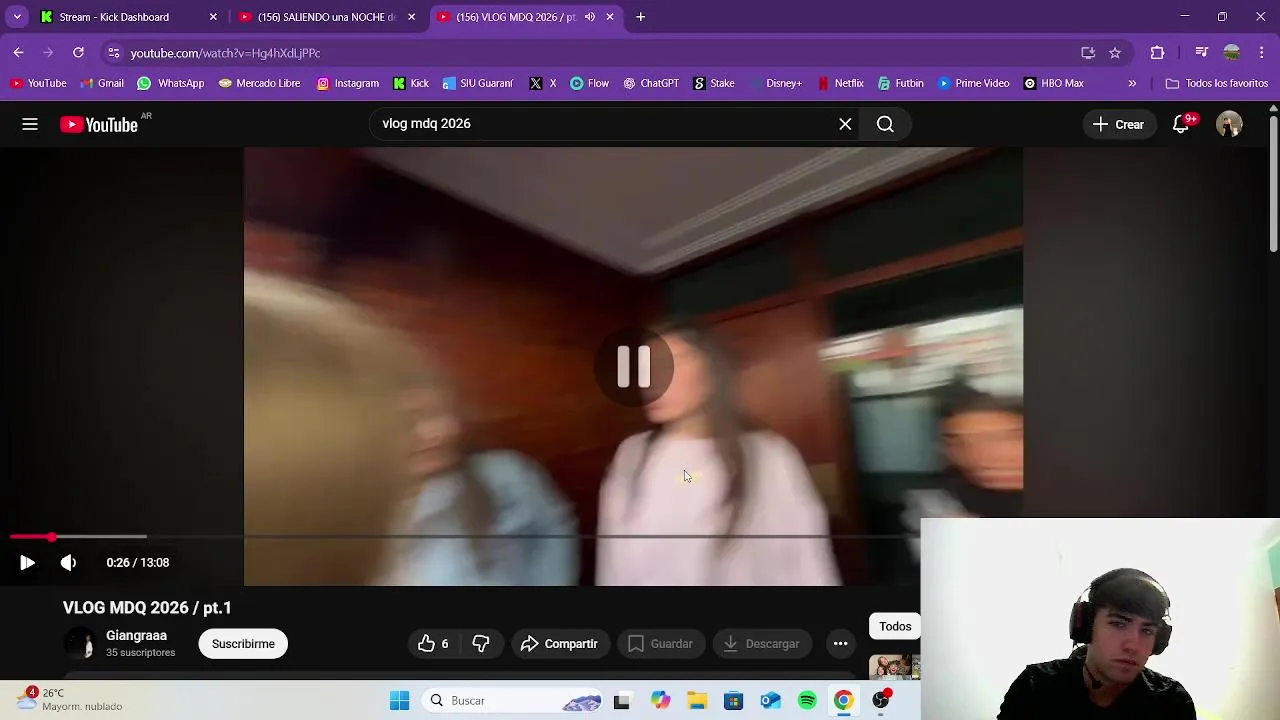
Task: Open the Disney+ bookmark
Action: click(776, 83)
